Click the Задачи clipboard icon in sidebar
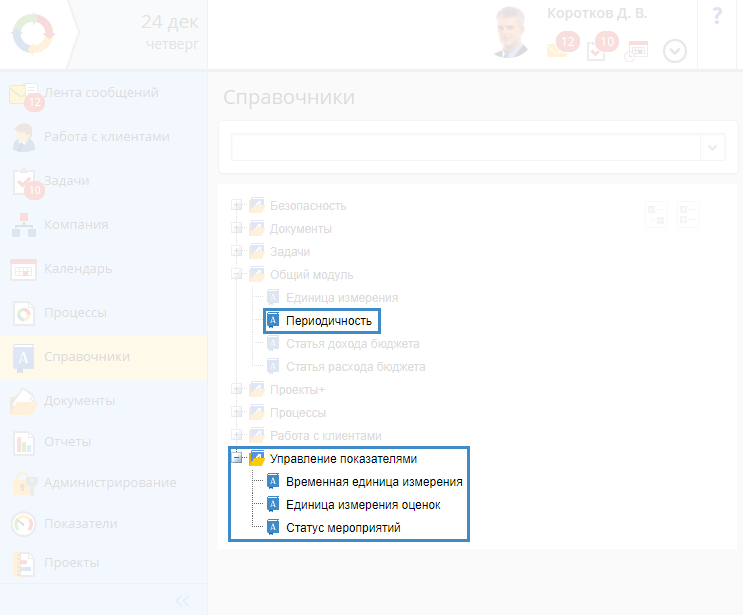The width and height of the screenshot is (743, 615). point(24,181)
